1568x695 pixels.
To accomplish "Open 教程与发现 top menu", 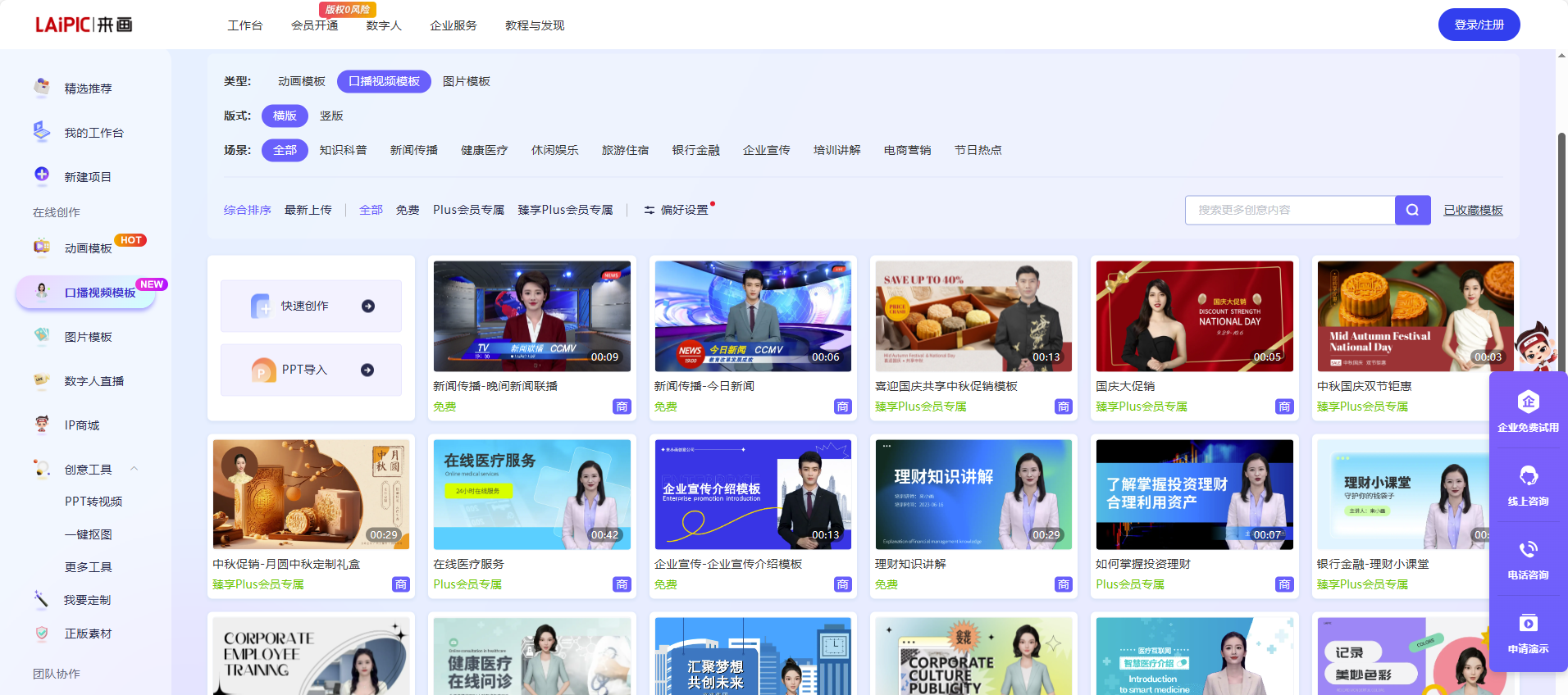I will pos(535,25).
